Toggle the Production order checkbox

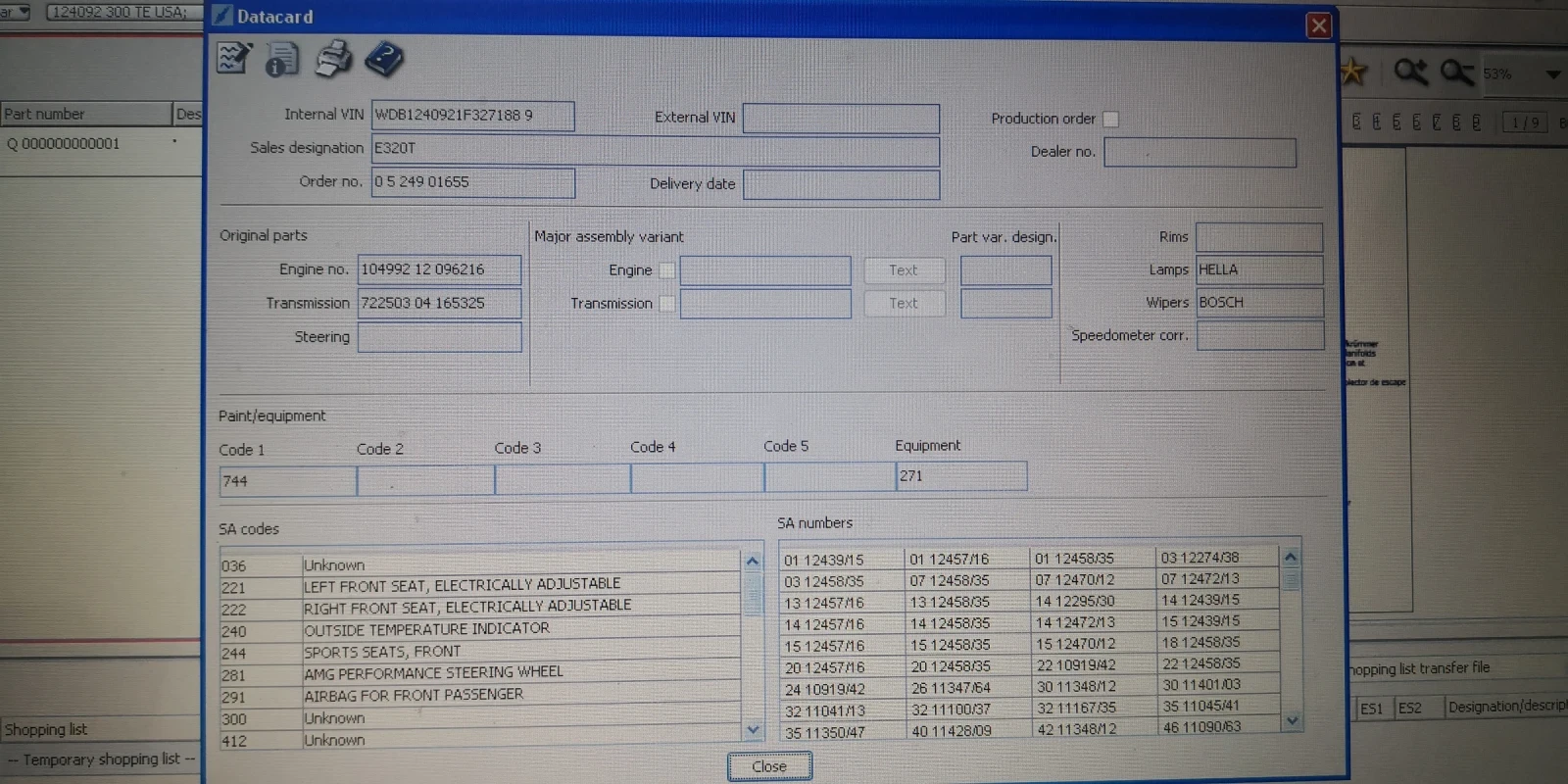click(1110, 119)
